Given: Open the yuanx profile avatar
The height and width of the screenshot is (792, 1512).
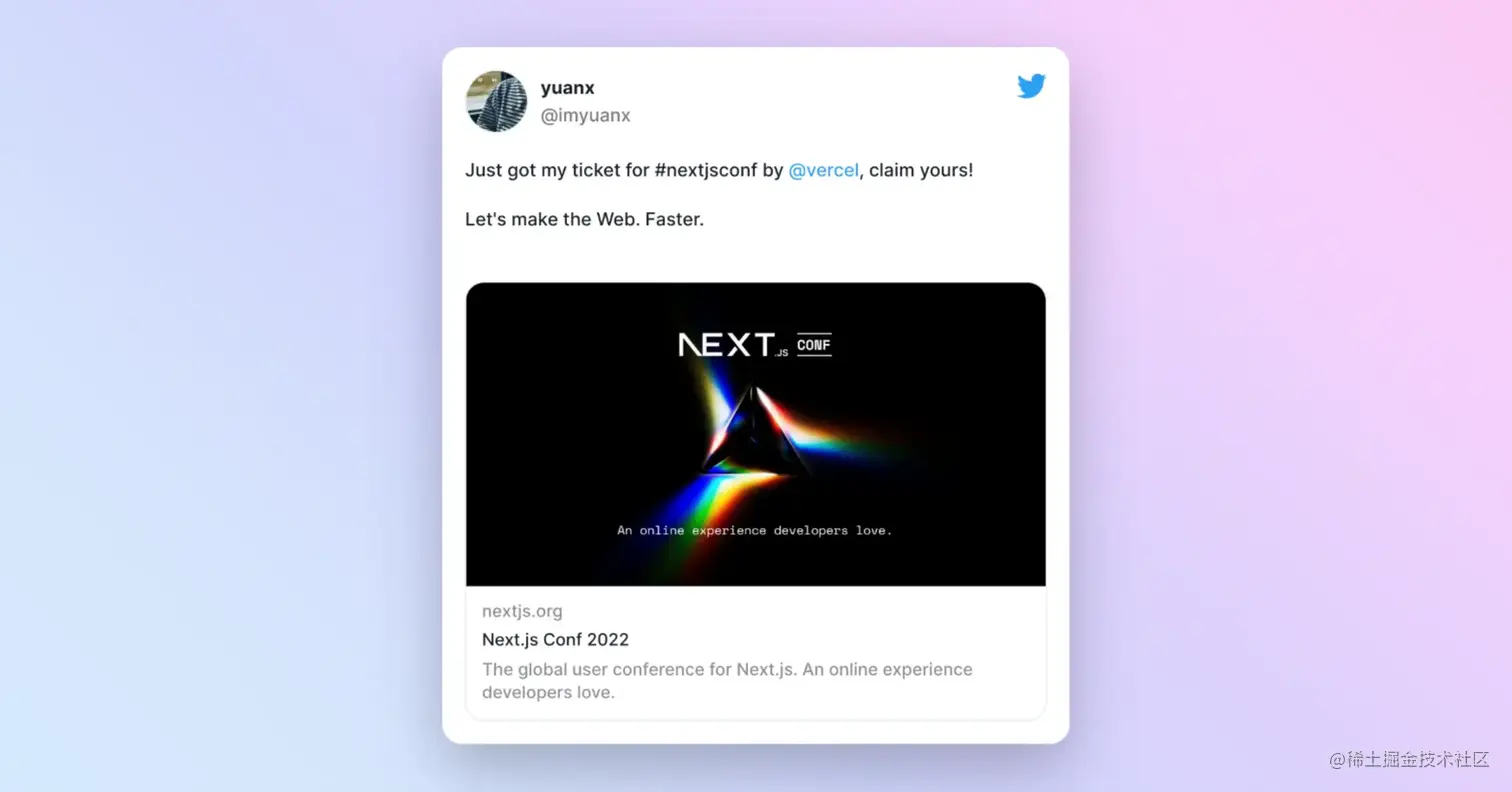Looking at the screenshot, I should pos(496,101).
